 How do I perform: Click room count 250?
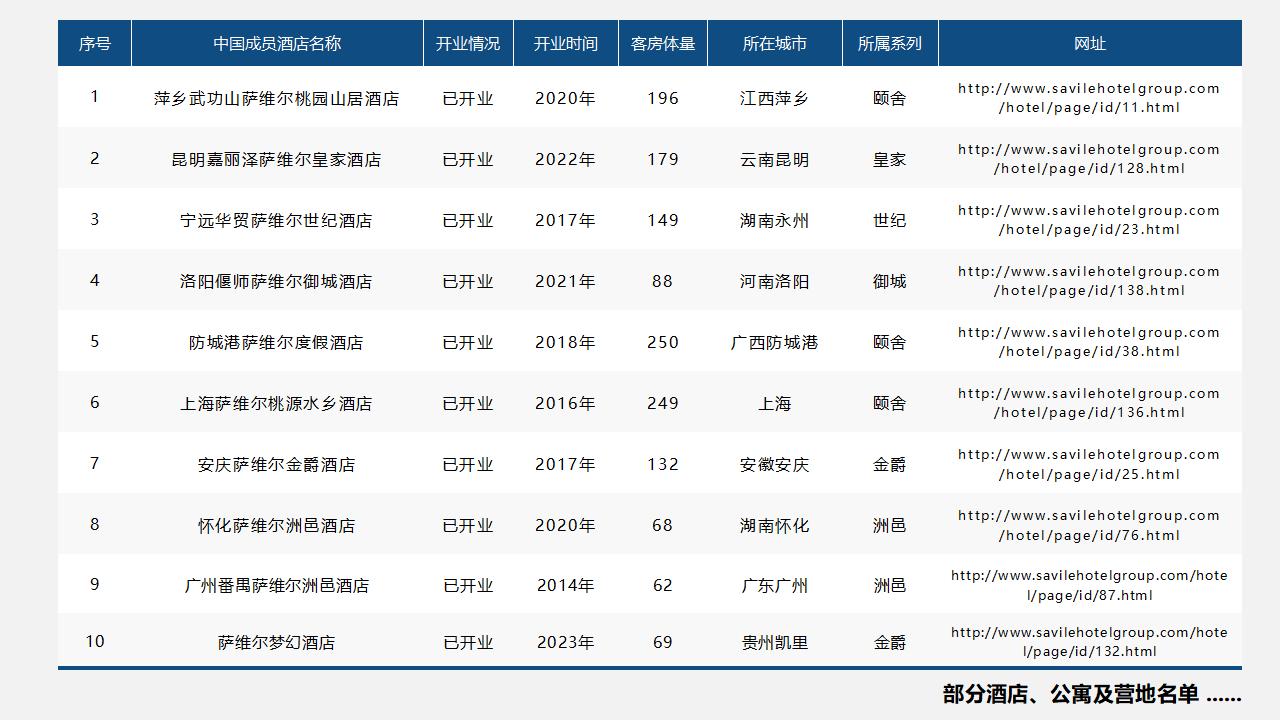pos(663,343)
